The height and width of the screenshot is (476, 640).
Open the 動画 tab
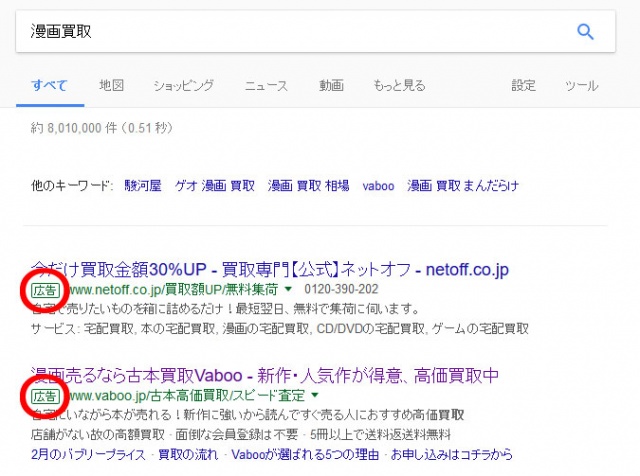pyautogui.click(x=331, y=85)
